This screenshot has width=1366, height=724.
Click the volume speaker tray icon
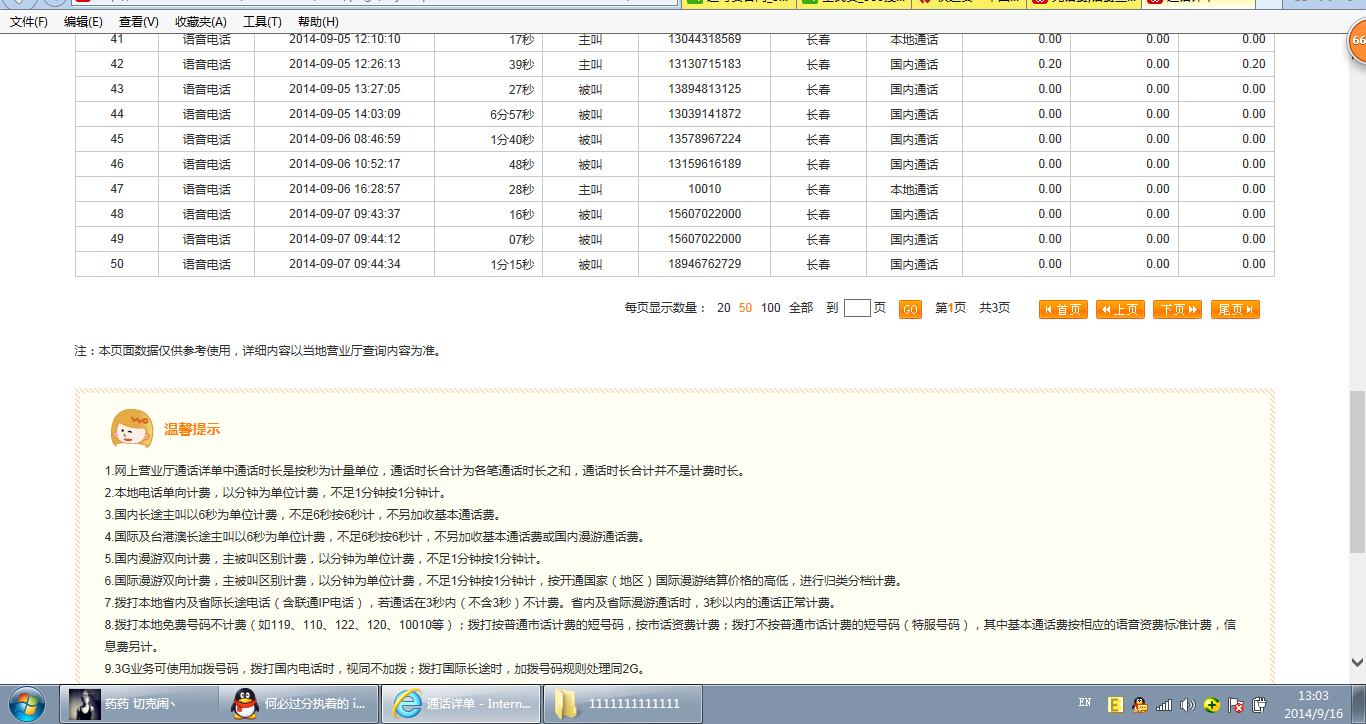[x=1187, y=704]
